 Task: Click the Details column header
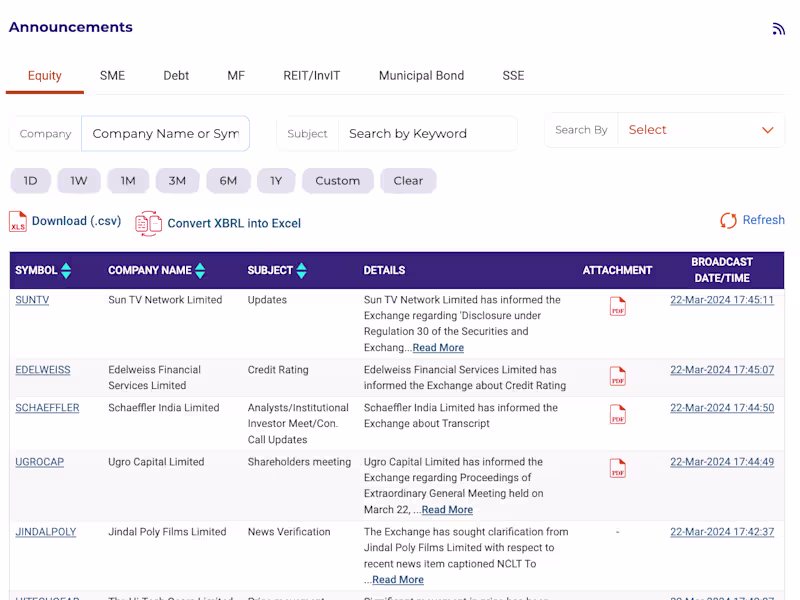pos(384,270)
